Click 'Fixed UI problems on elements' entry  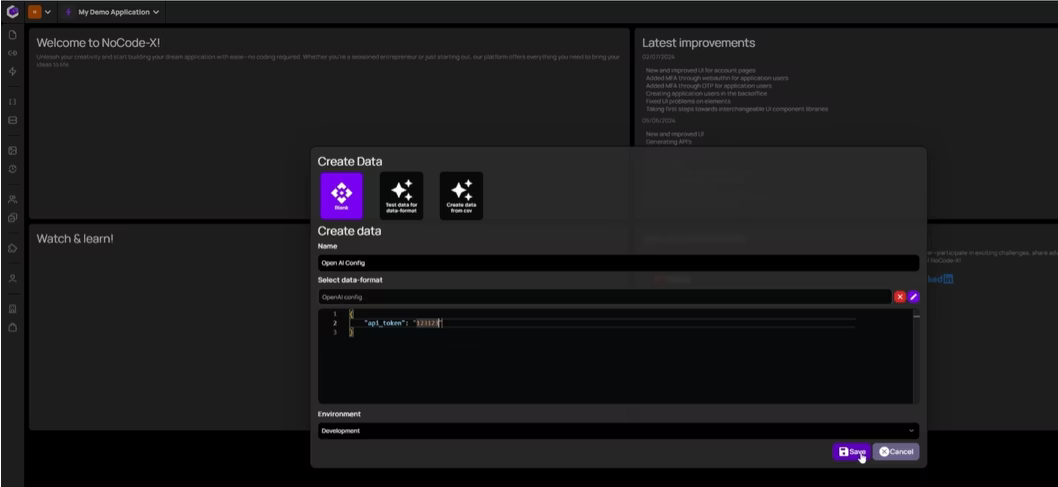click(688, 101)
